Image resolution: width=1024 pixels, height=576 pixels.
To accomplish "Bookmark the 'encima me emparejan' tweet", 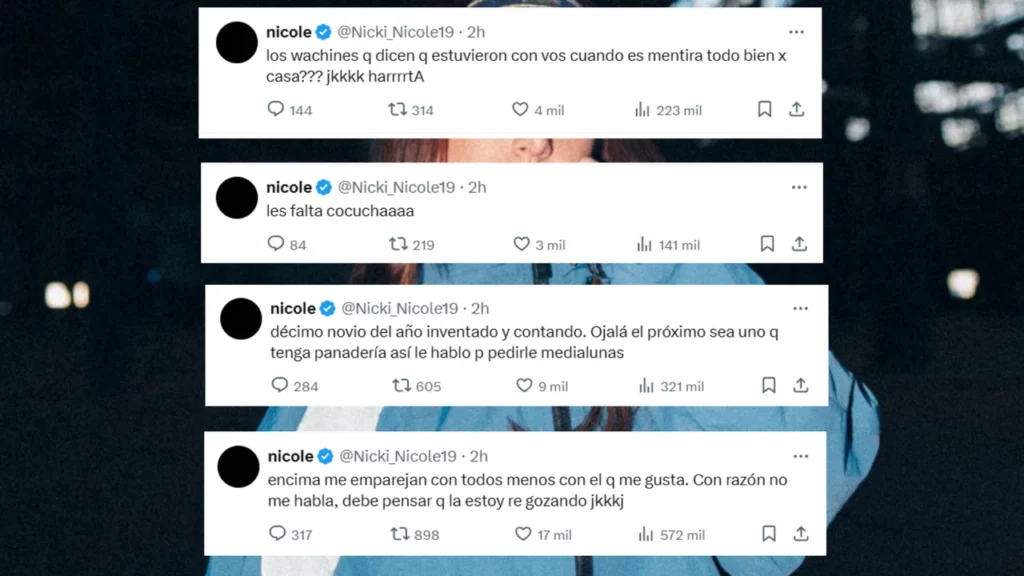I will (769, 534).
